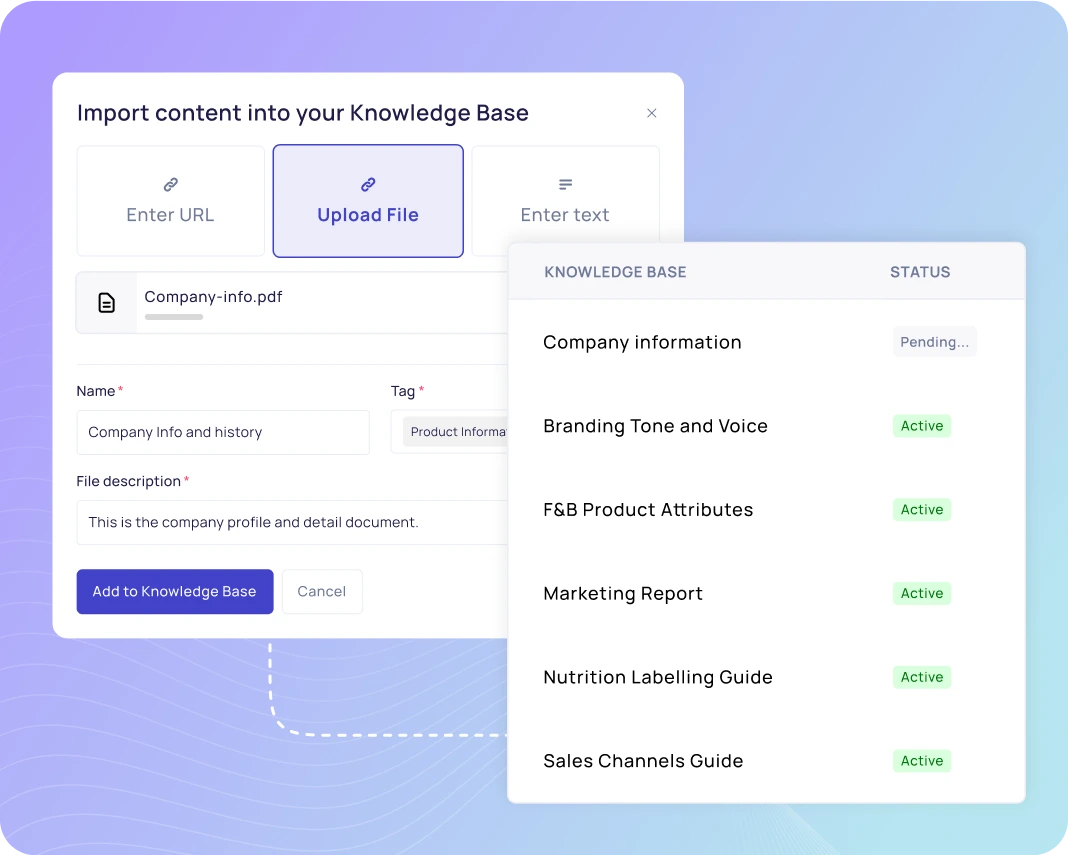Screen dimensions: 1068x855
Task: Click the File description text box
Action: (x=290, y=522)
